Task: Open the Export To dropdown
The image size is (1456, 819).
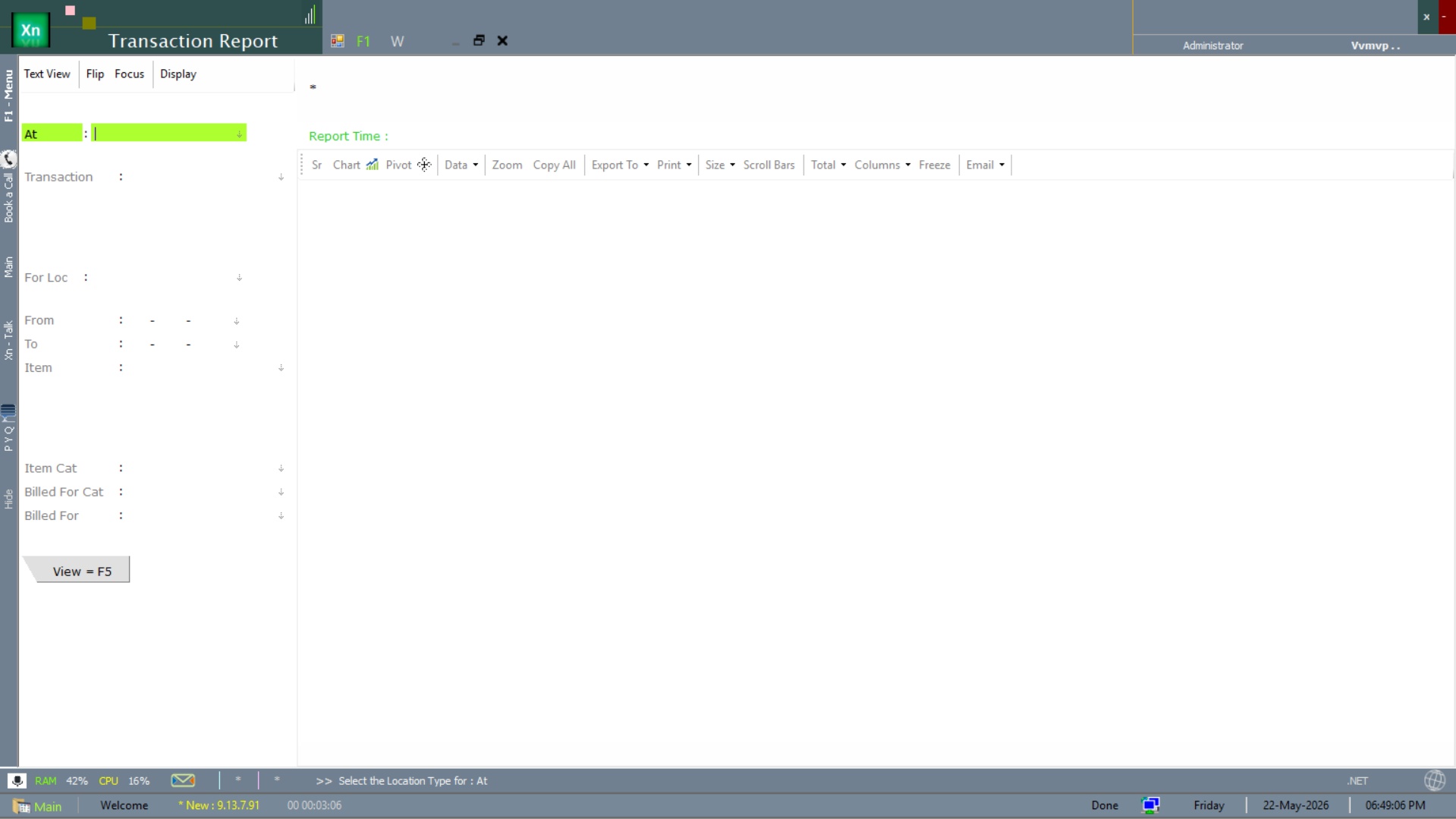Action: point(620,165)
